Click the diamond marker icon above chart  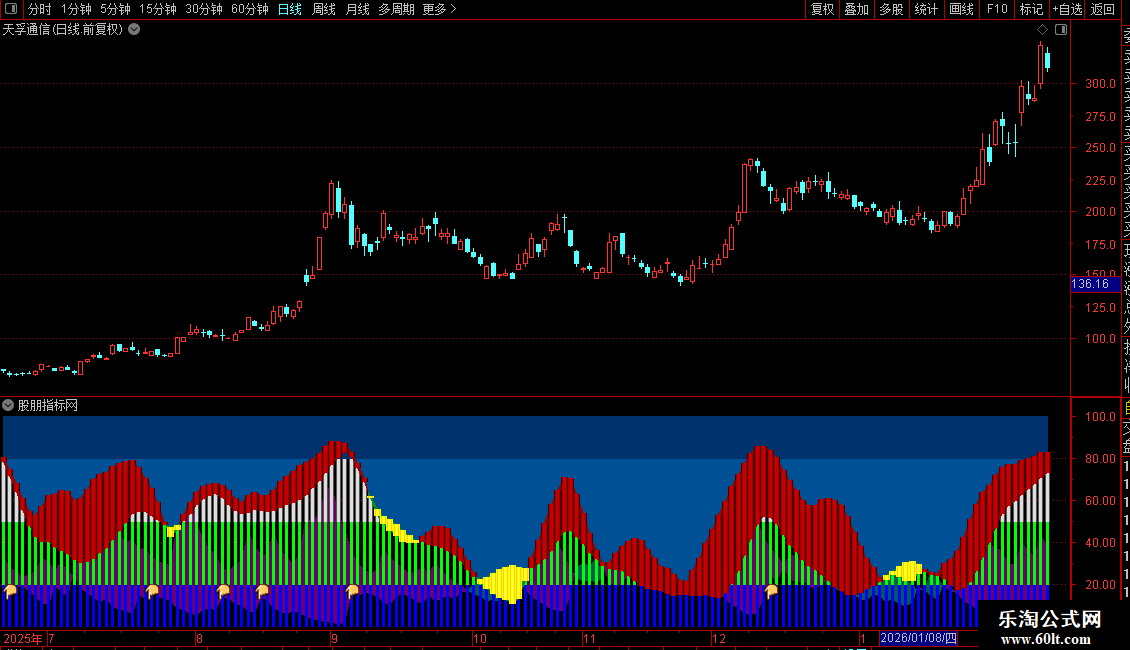click(1042, 30)
